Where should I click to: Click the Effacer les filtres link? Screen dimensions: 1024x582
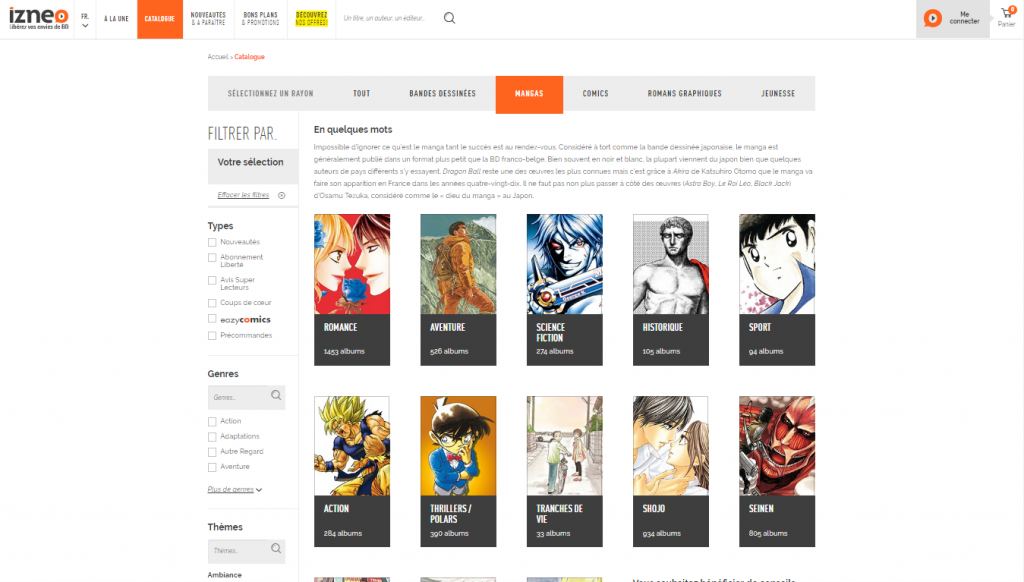tap(243, 195)
